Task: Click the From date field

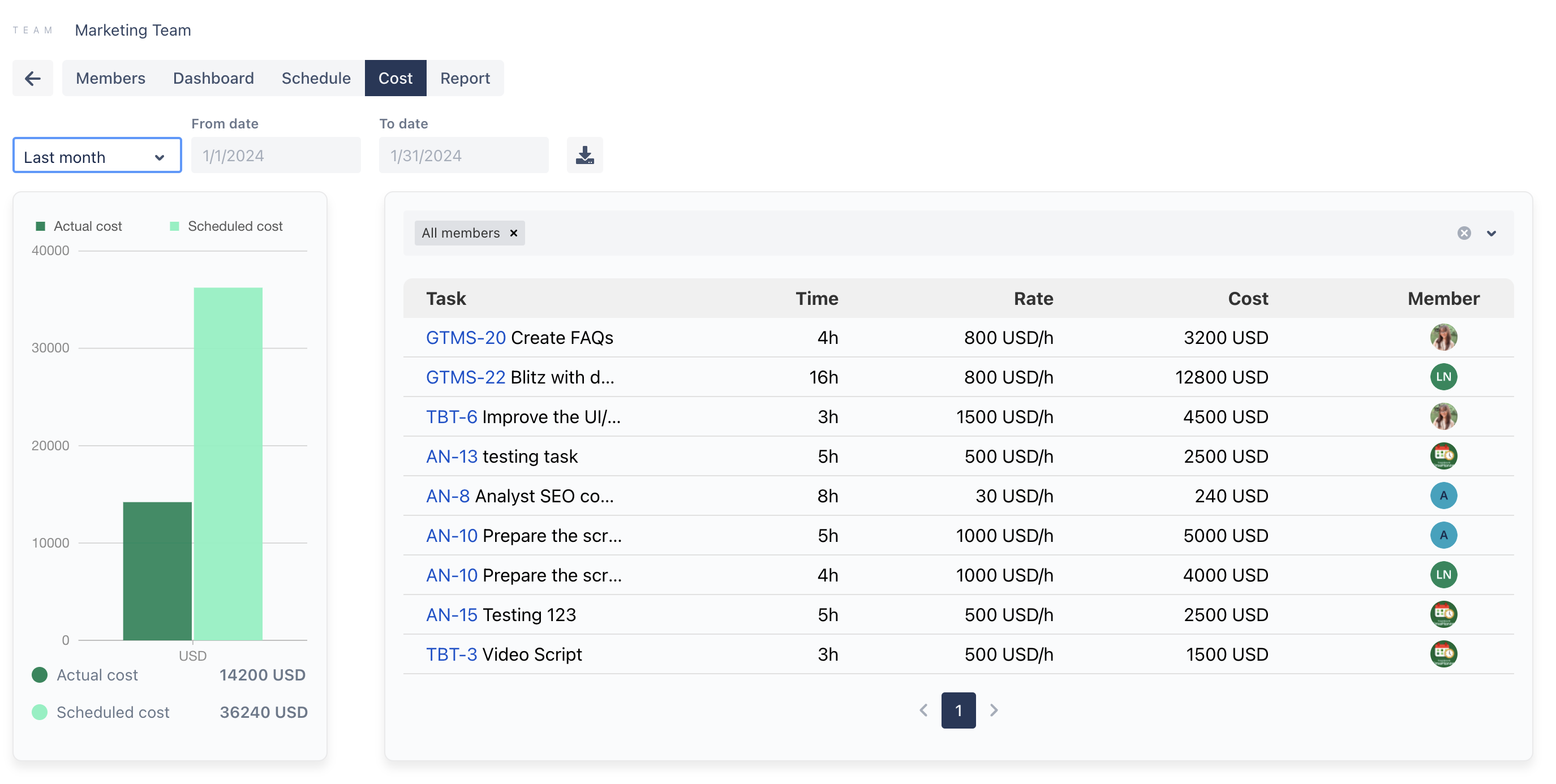Action: click(x=276, y=155)
